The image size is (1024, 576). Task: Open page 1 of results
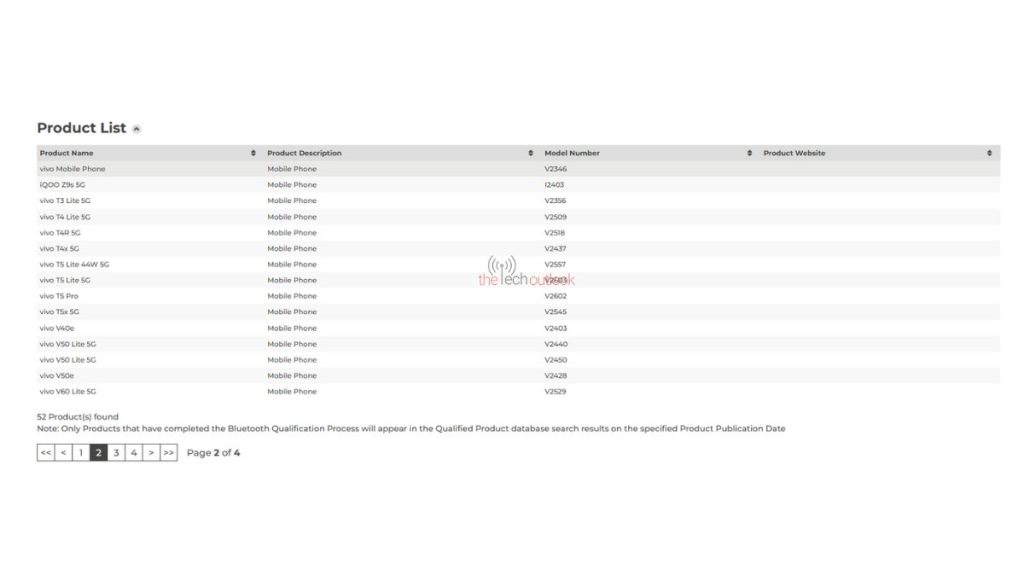coord(81,453)
